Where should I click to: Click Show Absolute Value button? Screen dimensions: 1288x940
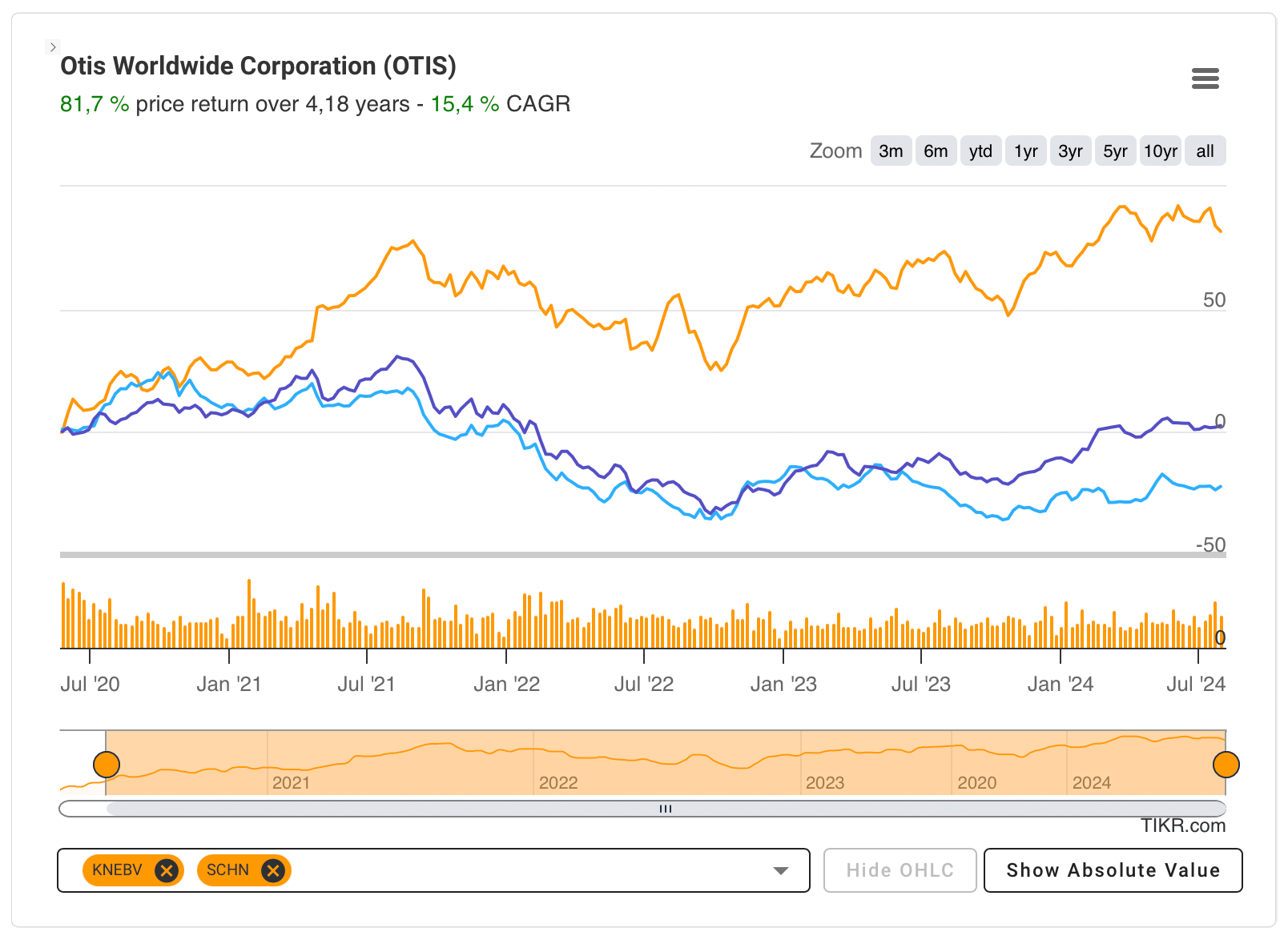(x=1113, y=870)
